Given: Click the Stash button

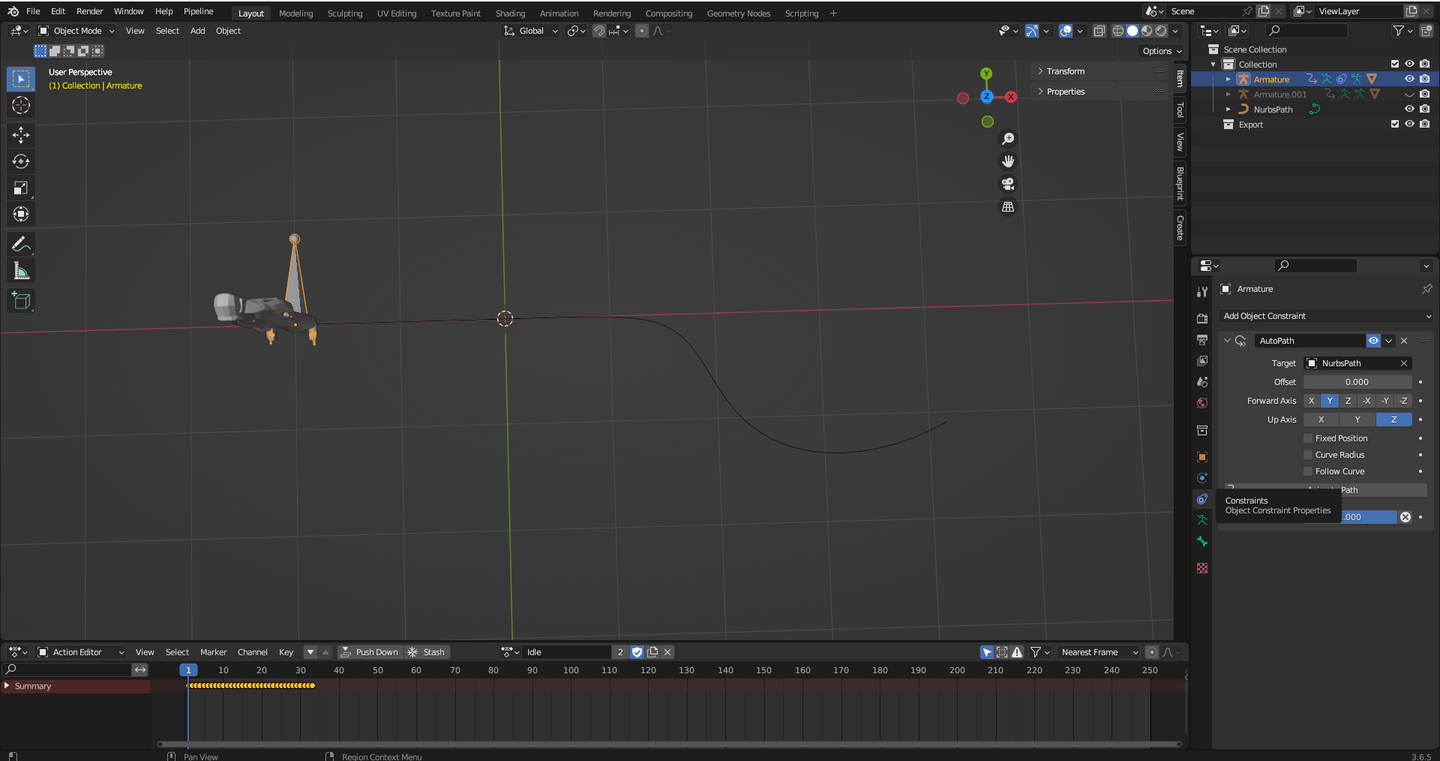Looking at the screenshot, I should tap(427, 652).
